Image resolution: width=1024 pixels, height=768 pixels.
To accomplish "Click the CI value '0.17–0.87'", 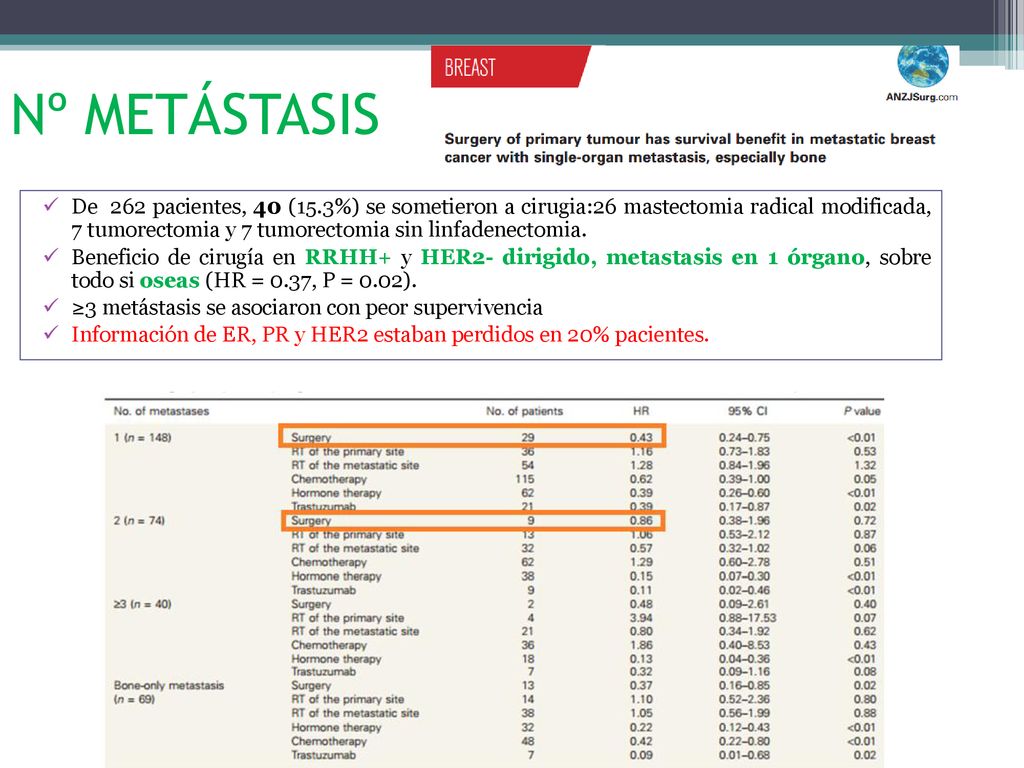I will point(744,507).
